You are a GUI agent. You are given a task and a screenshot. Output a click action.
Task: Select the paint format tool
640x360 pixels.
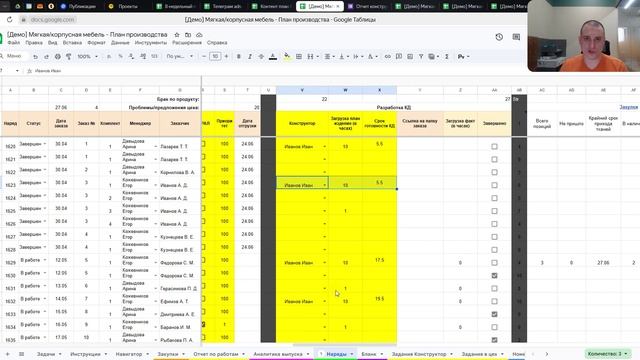pos(69,56)
